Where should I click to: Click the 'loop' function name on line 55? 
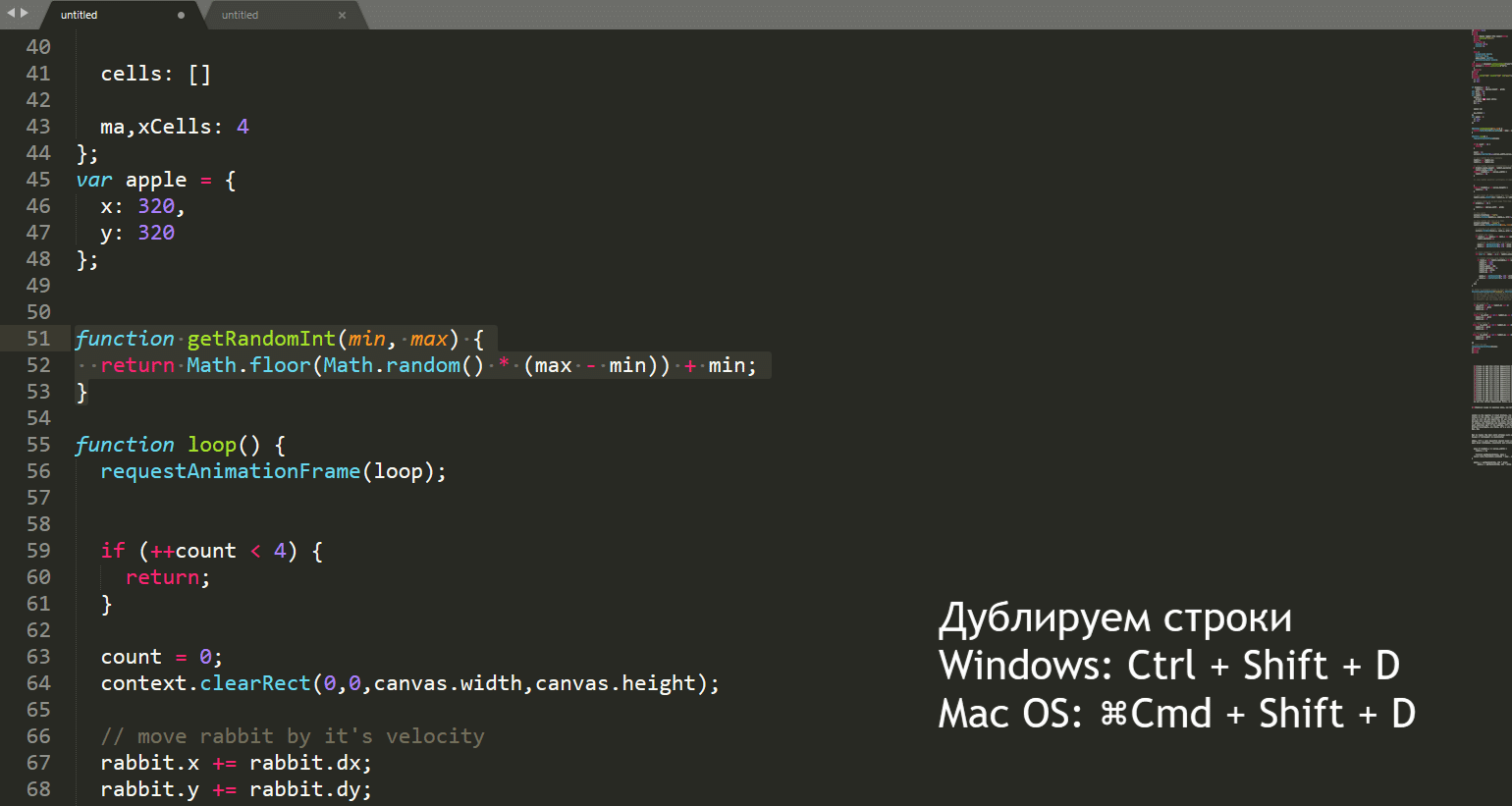point(212,445)
